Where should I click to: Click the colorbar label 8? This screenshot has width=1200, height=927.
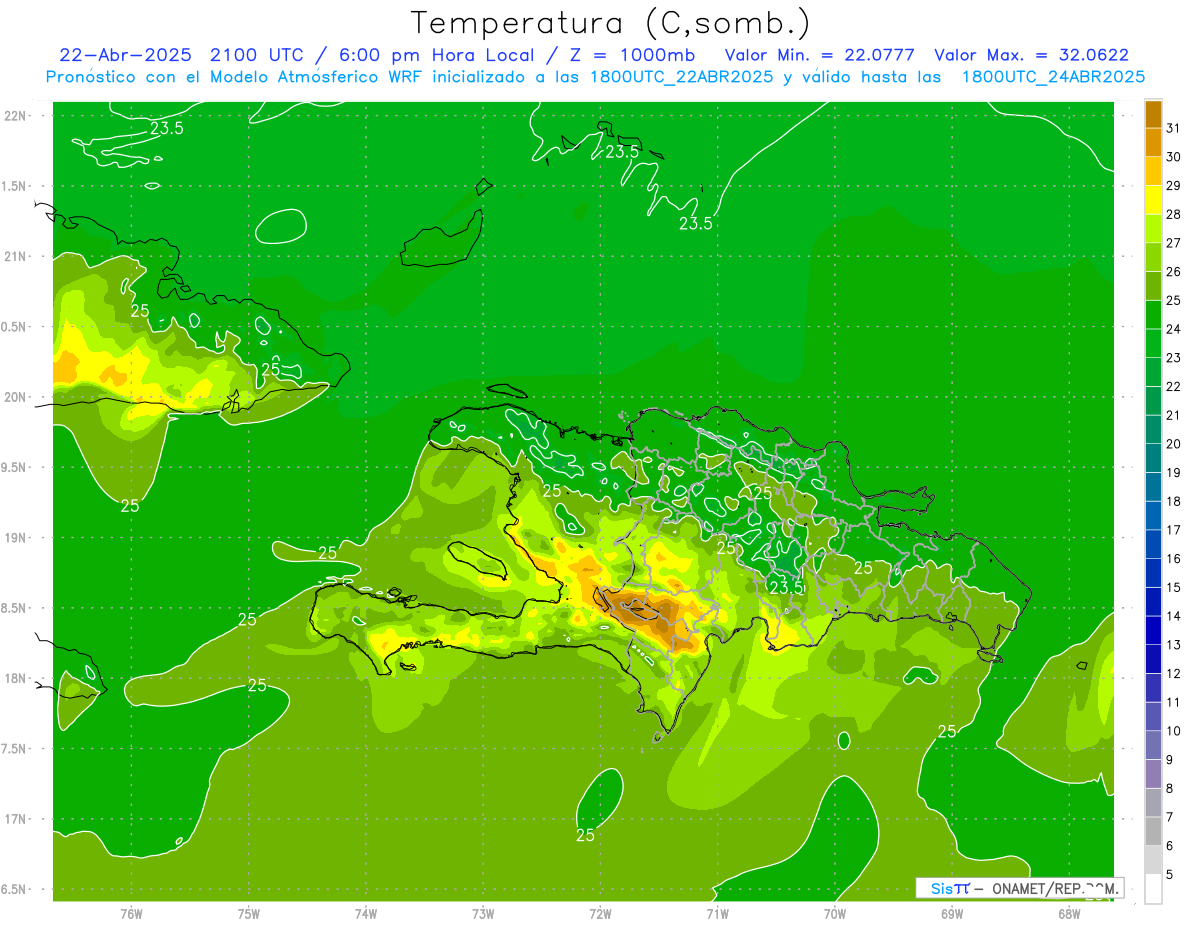pos(1170,788)
